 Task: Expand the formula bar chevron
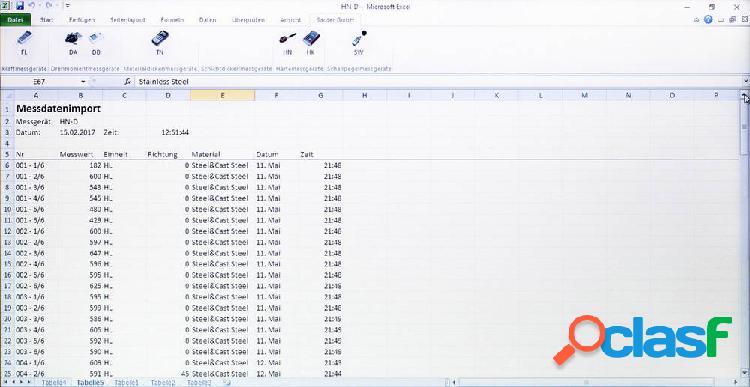[746, 82]
